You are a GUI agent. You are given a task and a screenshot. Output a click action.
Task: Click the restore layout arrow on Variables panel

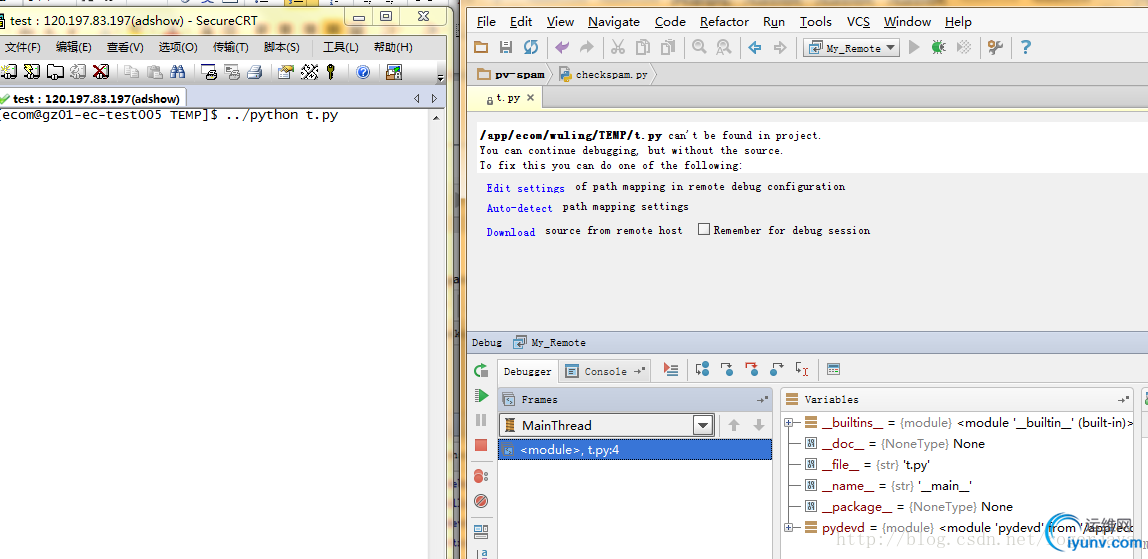(1123, 399)
